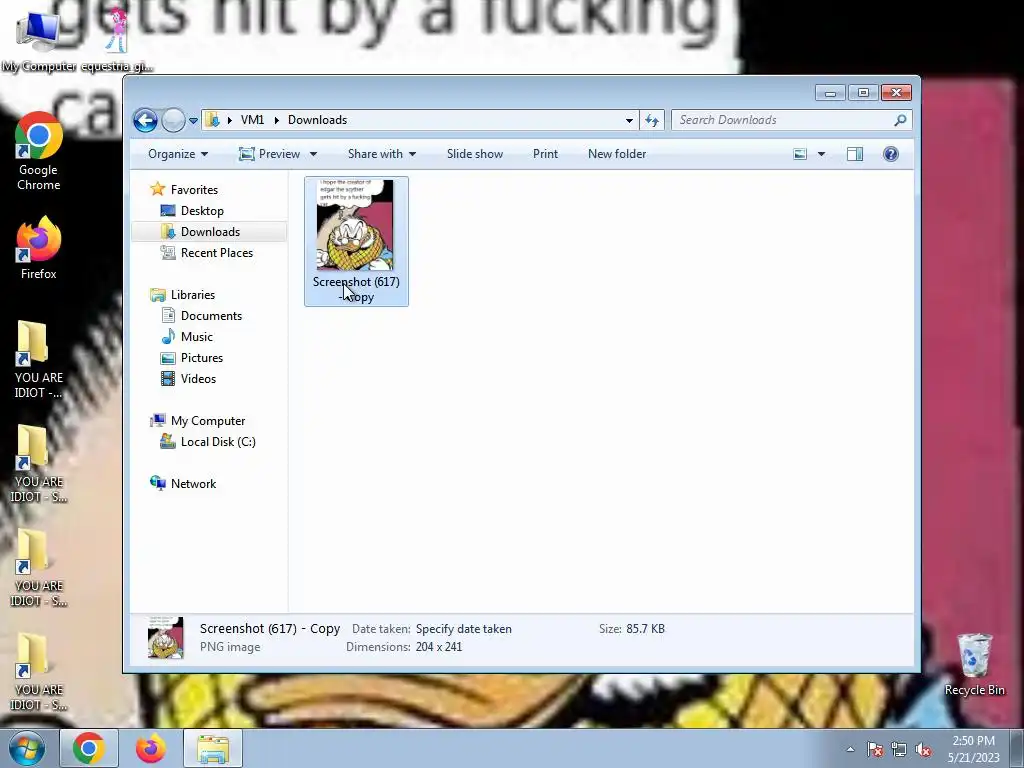Click Downloads in the address breadcrumb
Screen dimensions: 1024x768
tap(317, 120)
